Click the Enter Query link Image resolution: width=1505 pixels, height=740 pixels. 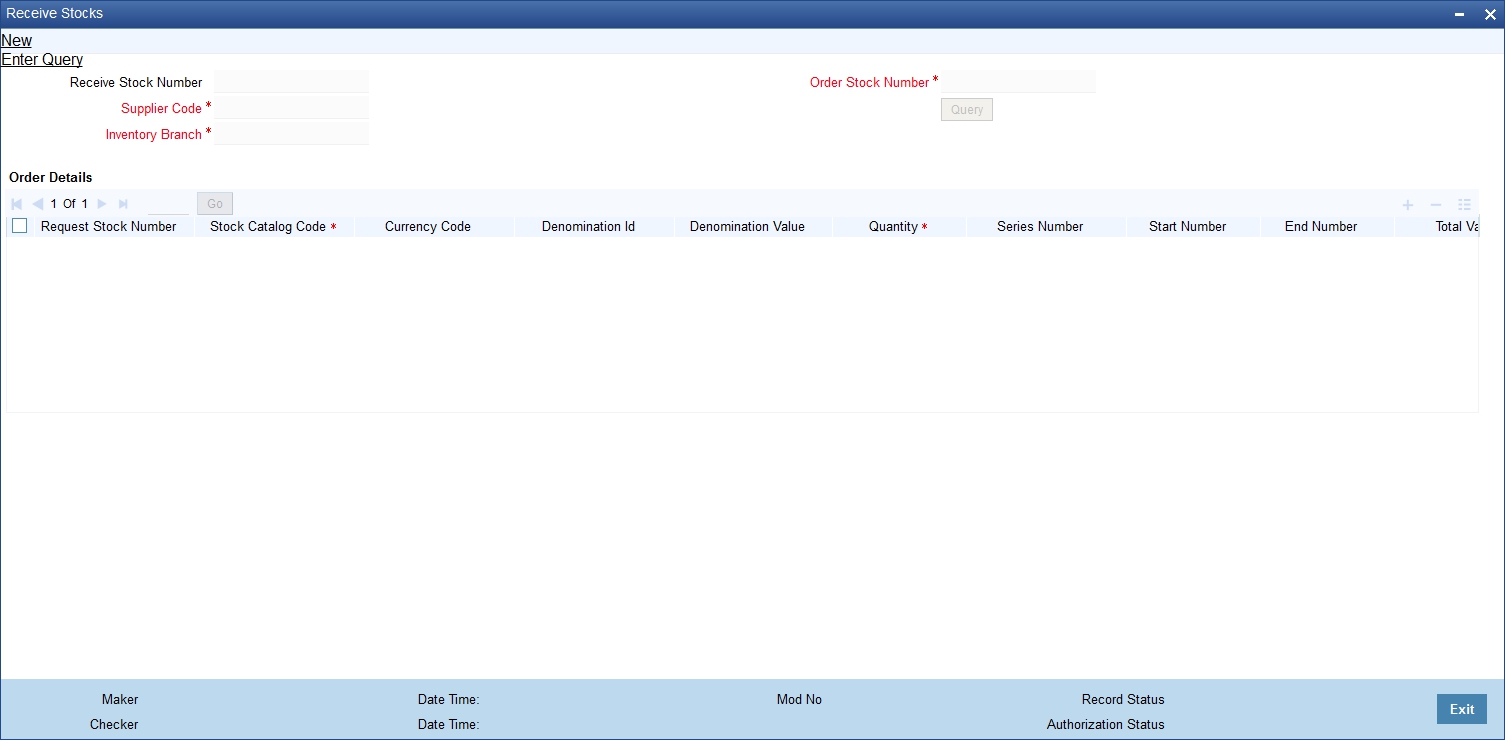pyautogui.click(x=42, y=60)
